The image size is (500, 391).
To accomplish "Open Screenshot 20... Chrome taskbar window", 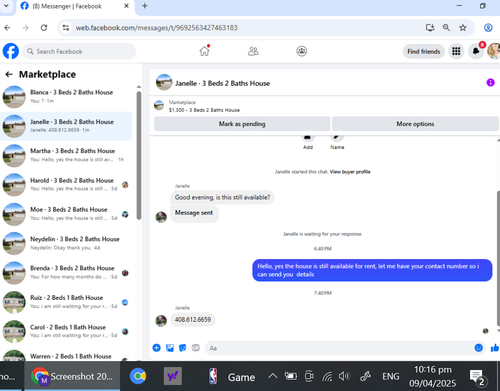I will pos(72,376).
